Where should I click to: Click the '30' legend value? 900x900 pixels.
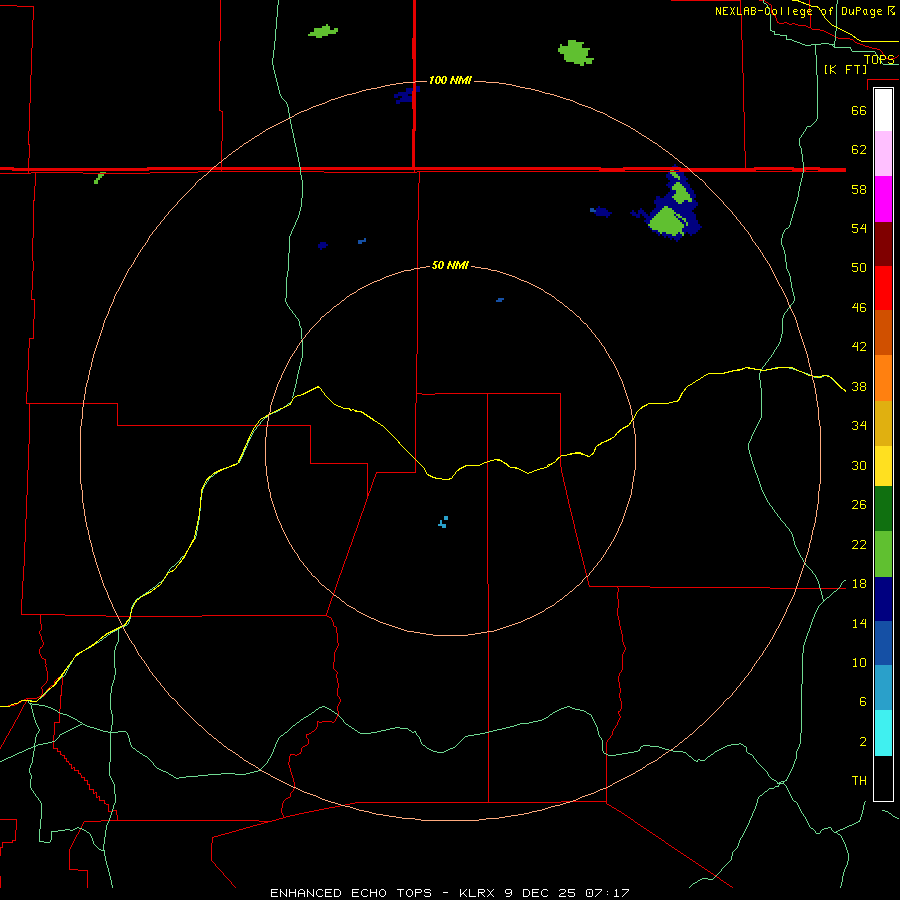(859, 465)
